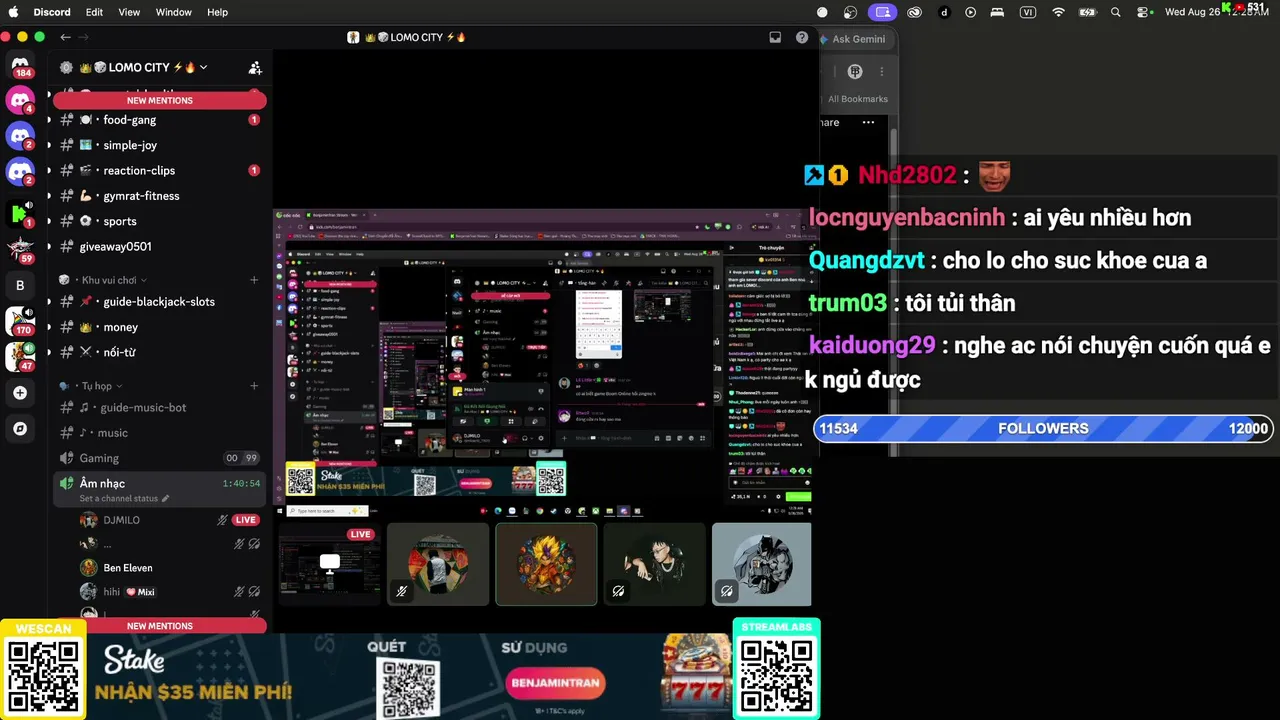Click username Nhd2802 in chat overlay

pyautogui.click(x=907, y=175)
